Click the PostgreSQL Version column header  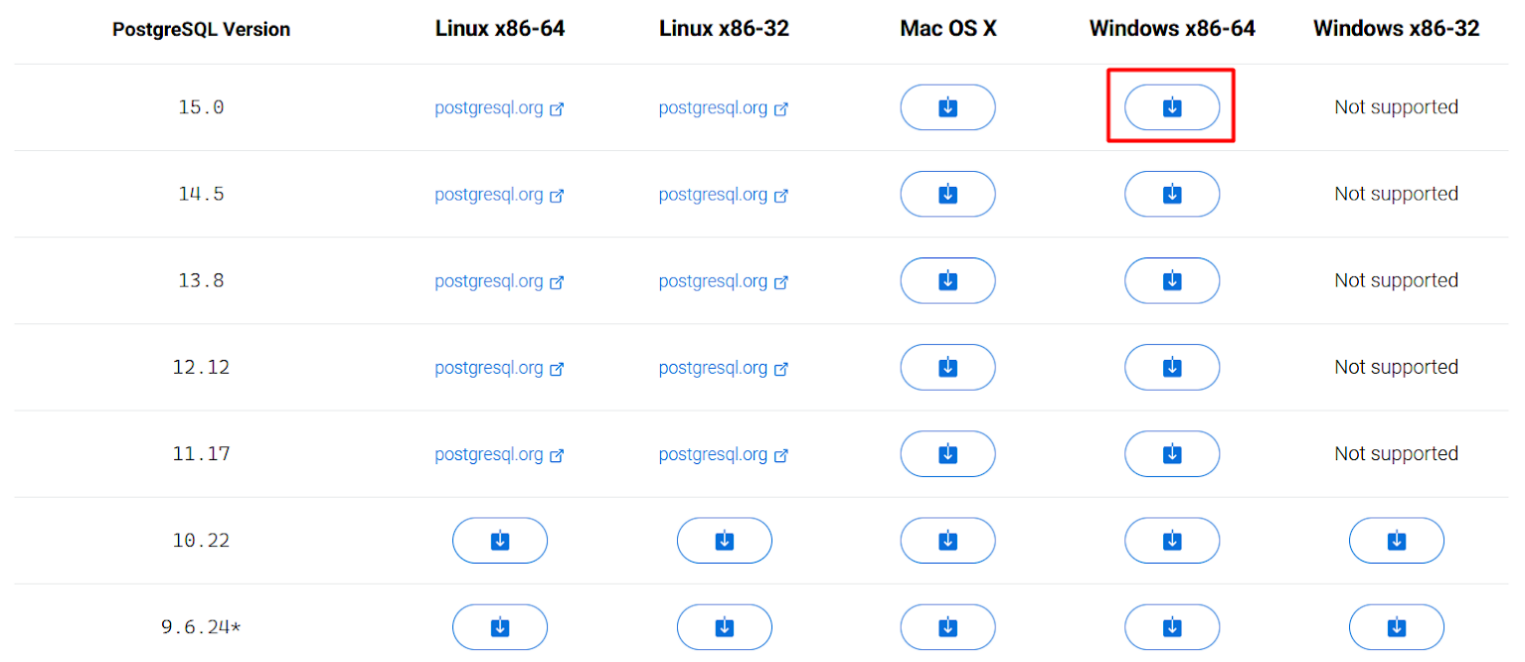coord(201,29)
